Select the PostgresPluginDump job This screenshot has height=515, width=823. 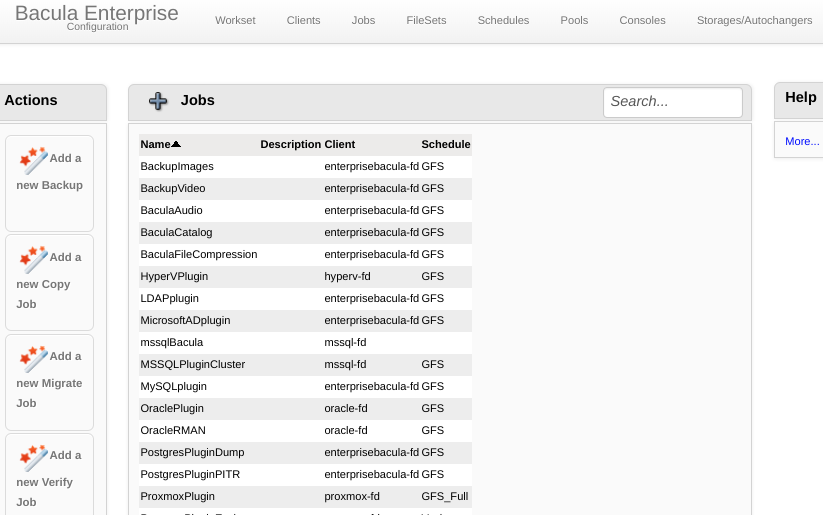tap(192, 453)
